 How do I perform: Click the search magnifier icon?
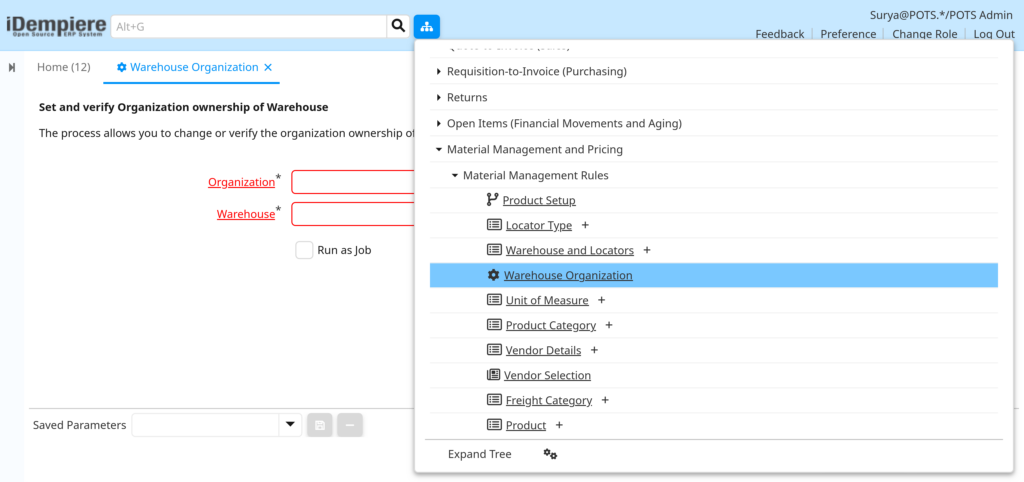pos(398,26)
